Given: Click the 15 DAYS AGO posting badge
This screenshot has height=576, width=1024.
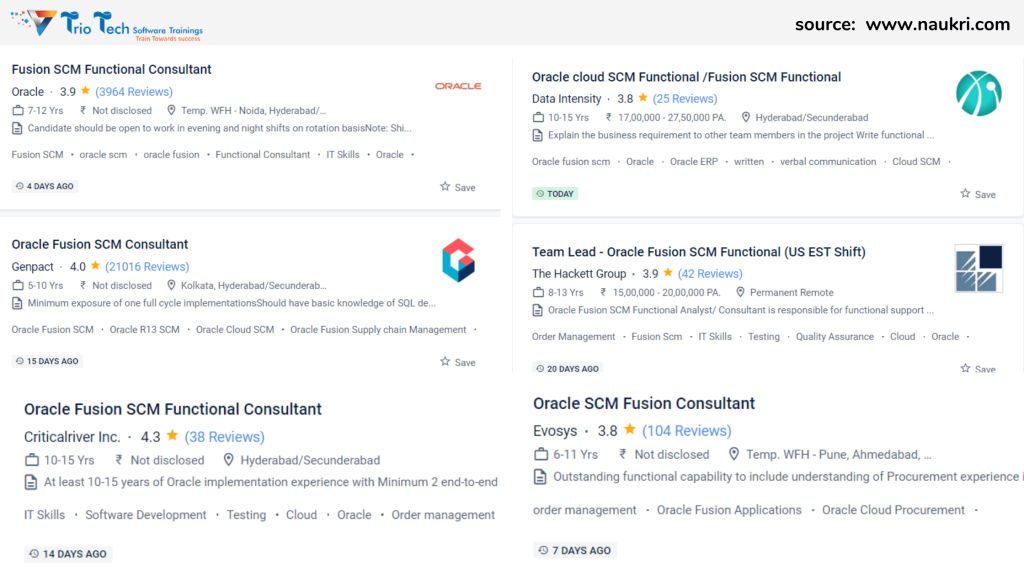Looking at the screenshot, I should click(x=47, y=361).
